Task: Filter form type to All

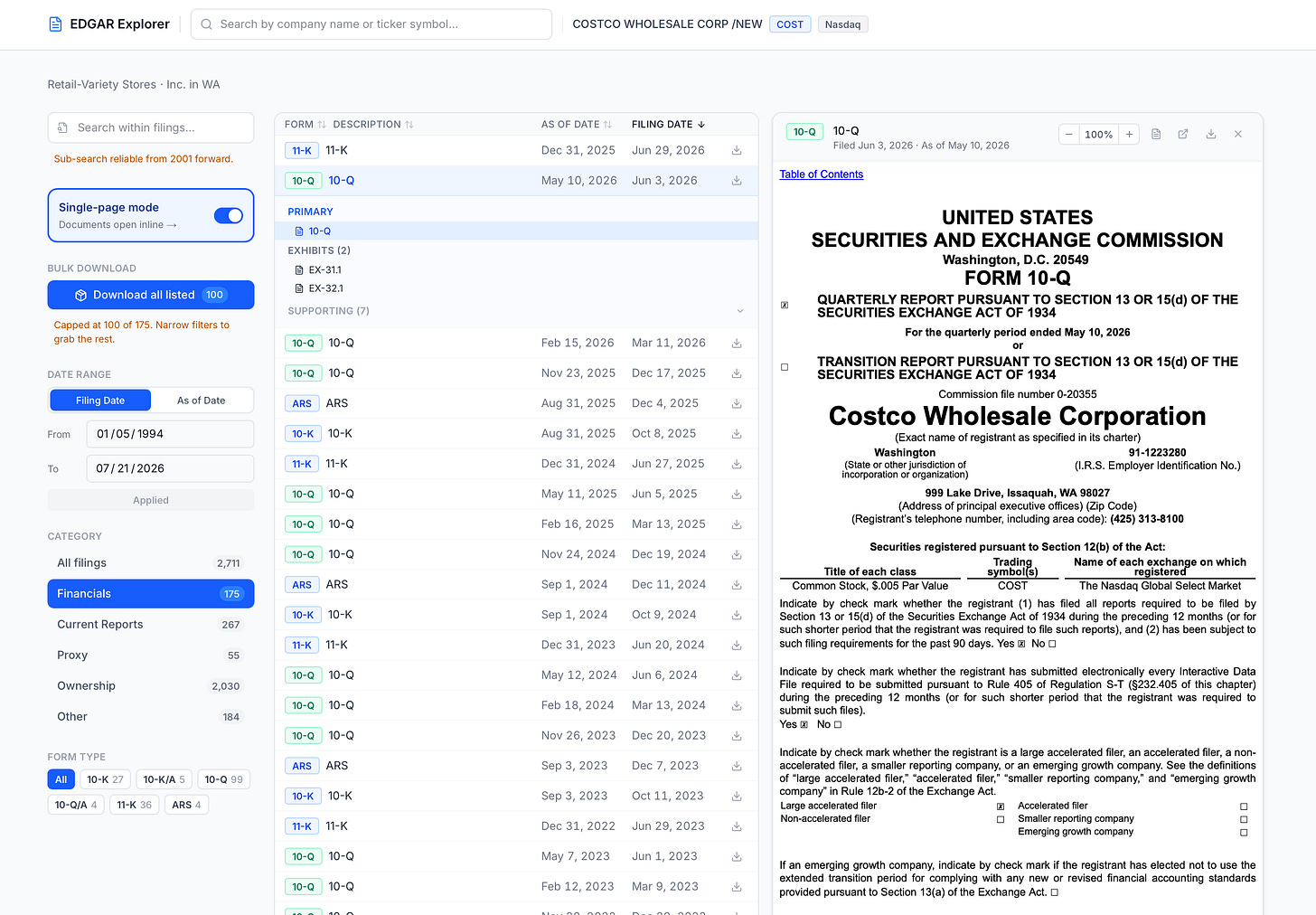Action: coord(61,779)
